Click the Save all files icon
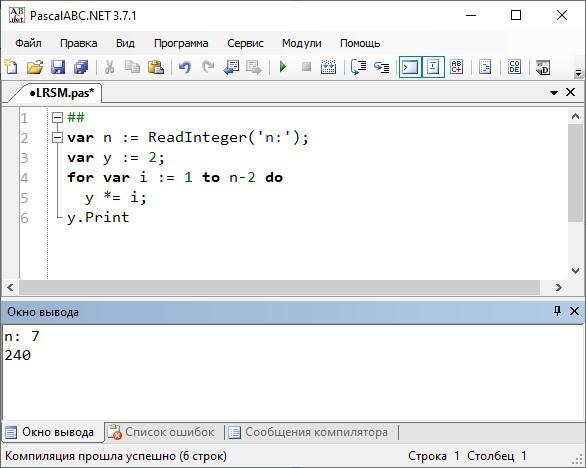The image size is (586, 468). click(x=81, y=67)
